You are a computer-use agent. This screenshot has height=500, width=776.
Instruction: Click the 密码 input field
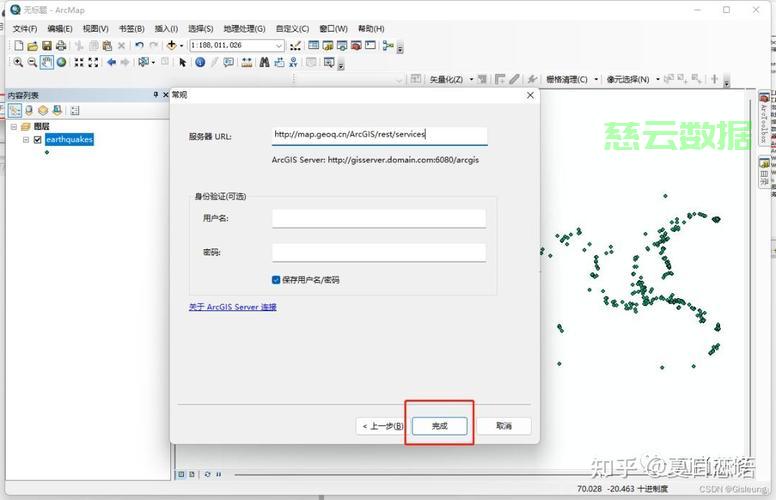[379, 252]
